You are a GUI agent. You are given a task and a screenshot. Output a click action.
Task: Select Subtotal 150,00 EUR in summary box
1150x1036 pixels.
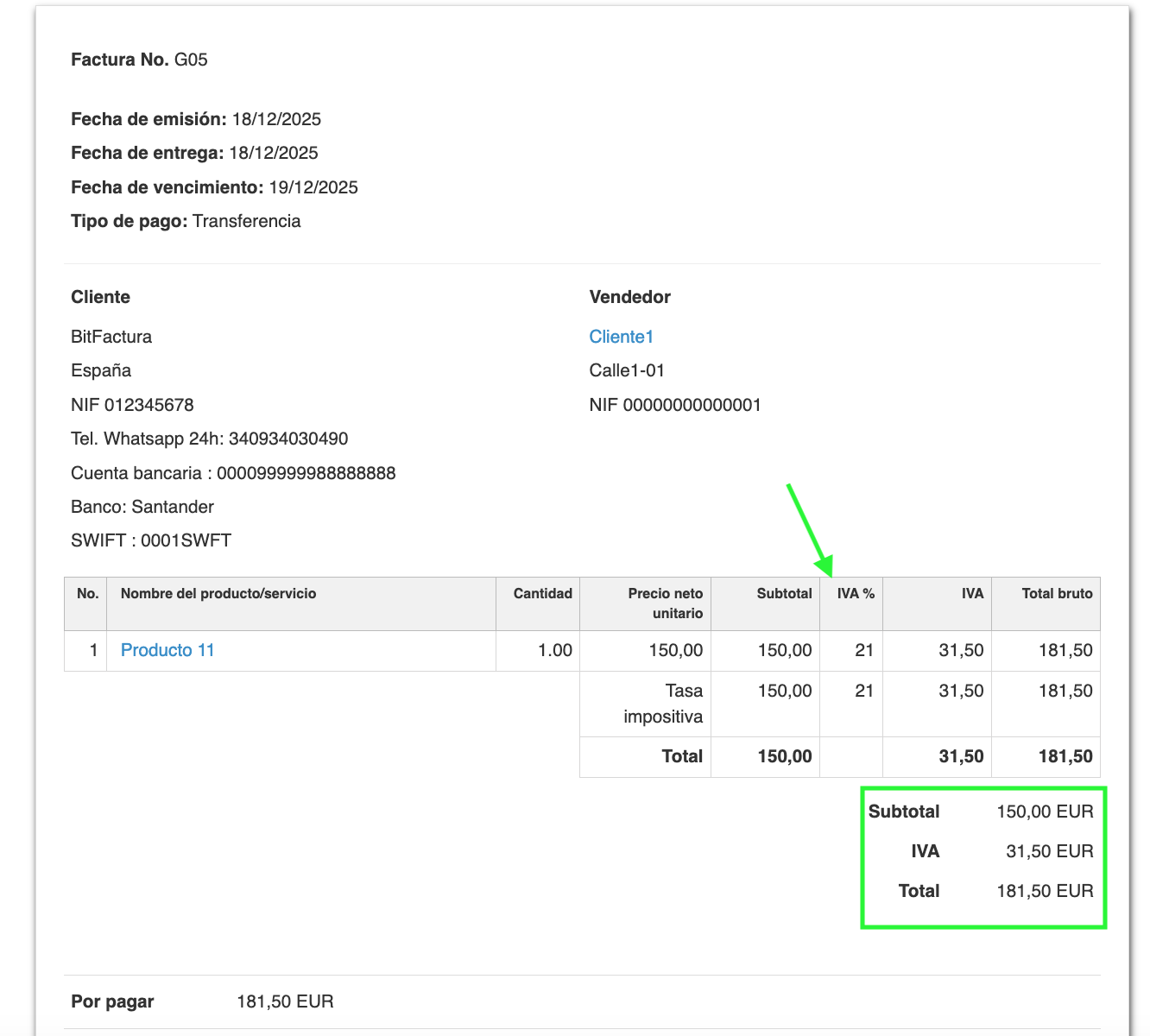(x=1045, y=812)
